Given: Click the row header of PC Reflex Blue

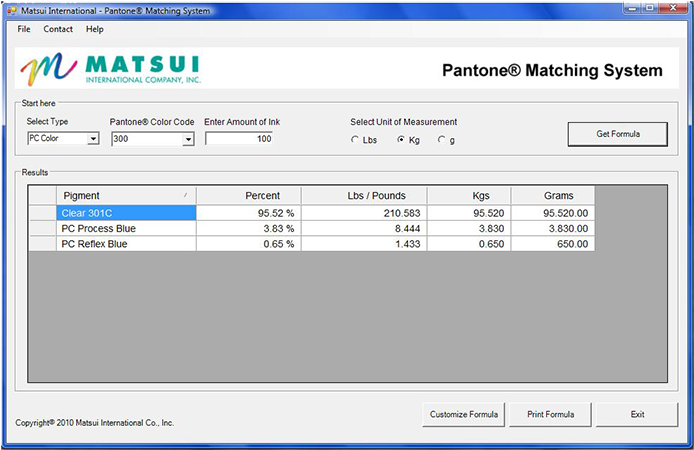Looking at the screenshot, I should click(x=42, y=244).
